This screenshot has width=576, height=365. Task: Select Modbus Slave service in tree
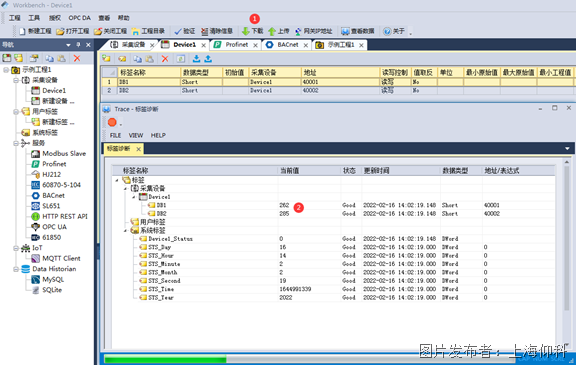click(64, 153)
